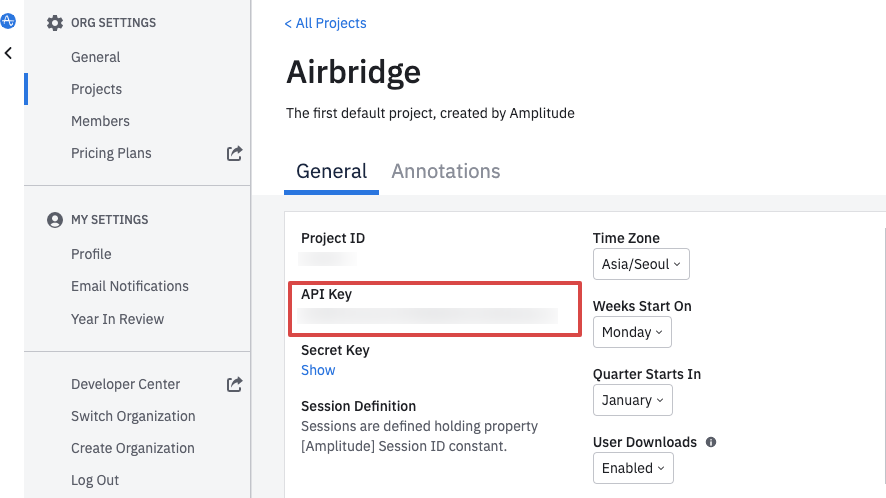Screen dimensions: 886x498
Task: Open General org settings
Action: pos(95,57)
